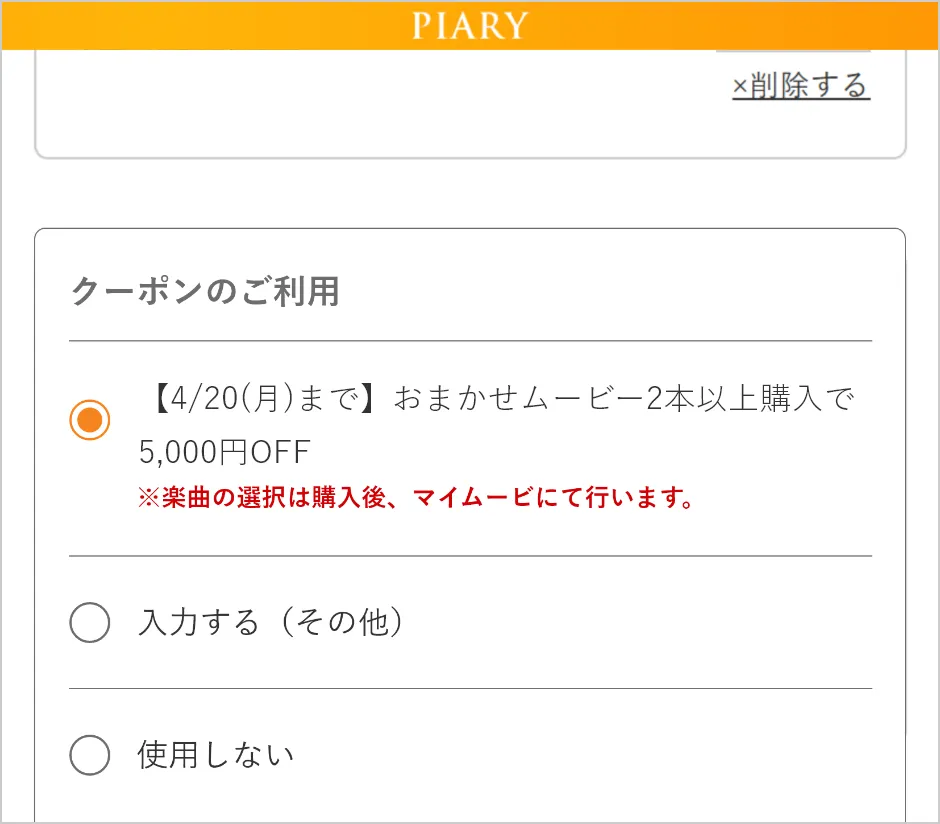940x824 pixels.
Task: Select the 使用しない radio button
Action: 90,755
